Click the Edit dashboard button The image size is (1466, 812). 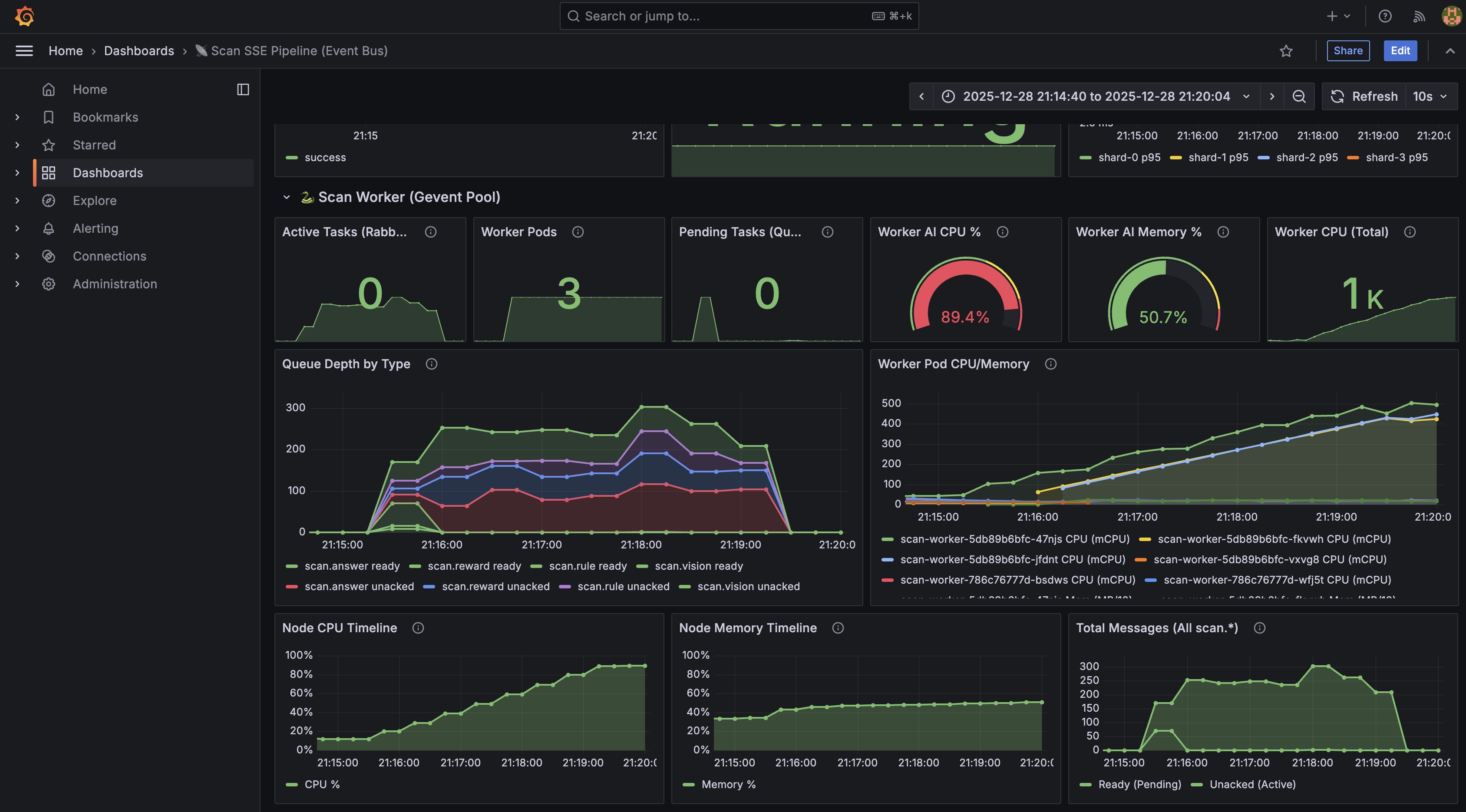click(x=1400, y=51)
